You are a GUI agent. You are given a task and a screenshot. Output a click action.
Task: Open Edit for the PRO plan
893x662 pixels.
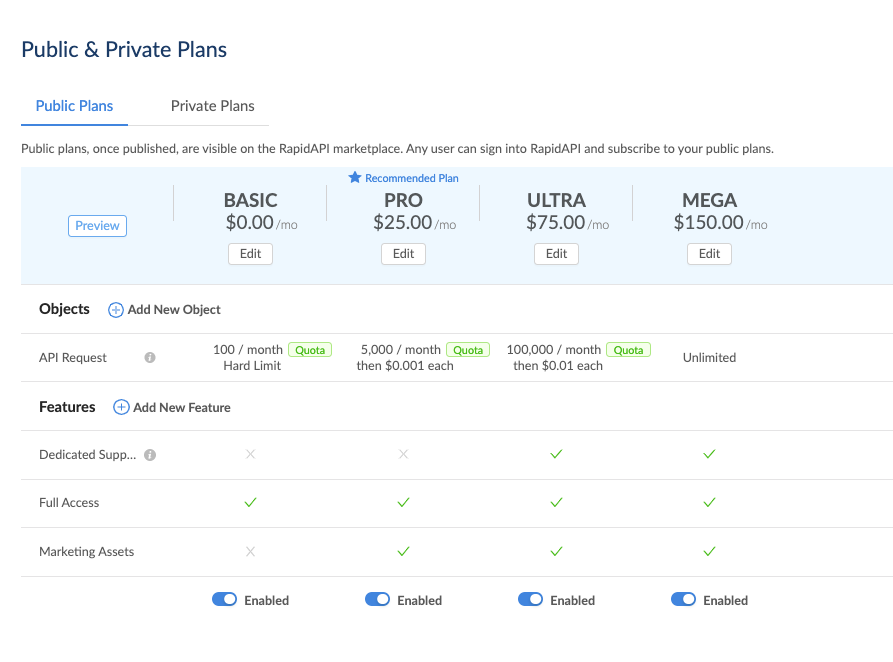tap(404, 254)
